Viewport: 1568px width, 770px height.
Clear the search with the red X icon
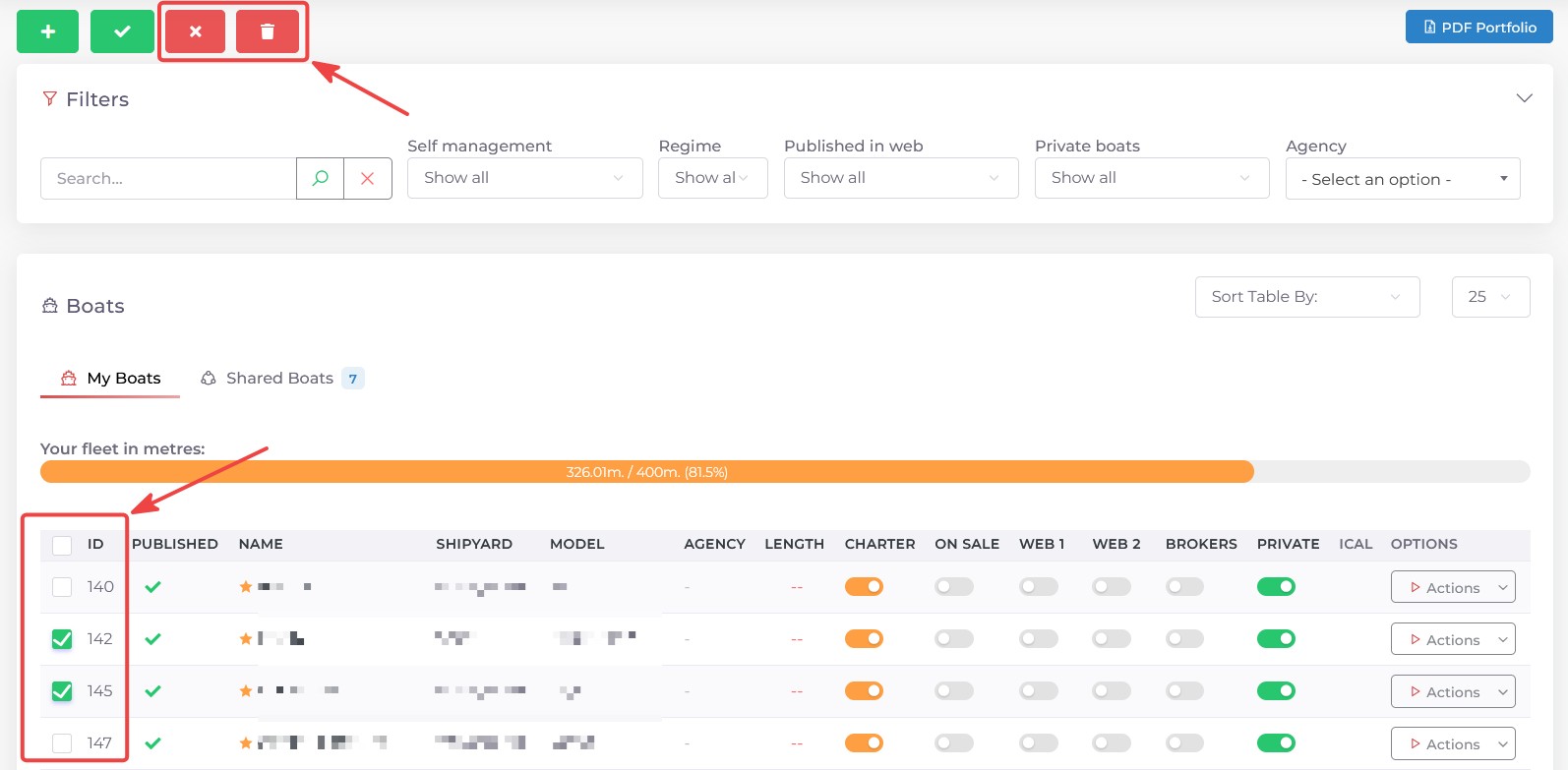coord(368,178)
